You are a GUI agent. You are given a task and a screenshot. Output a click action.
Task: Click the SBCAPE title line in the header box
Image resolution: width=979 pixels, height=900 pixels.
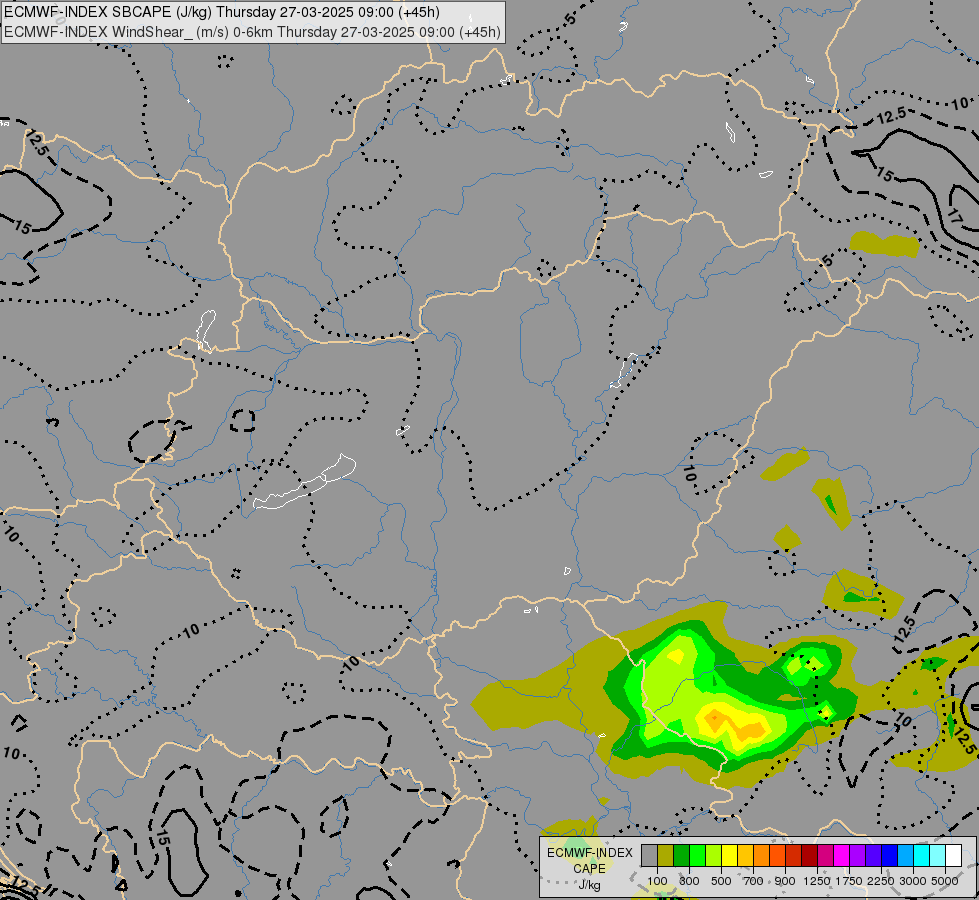(x=222, y=12)
